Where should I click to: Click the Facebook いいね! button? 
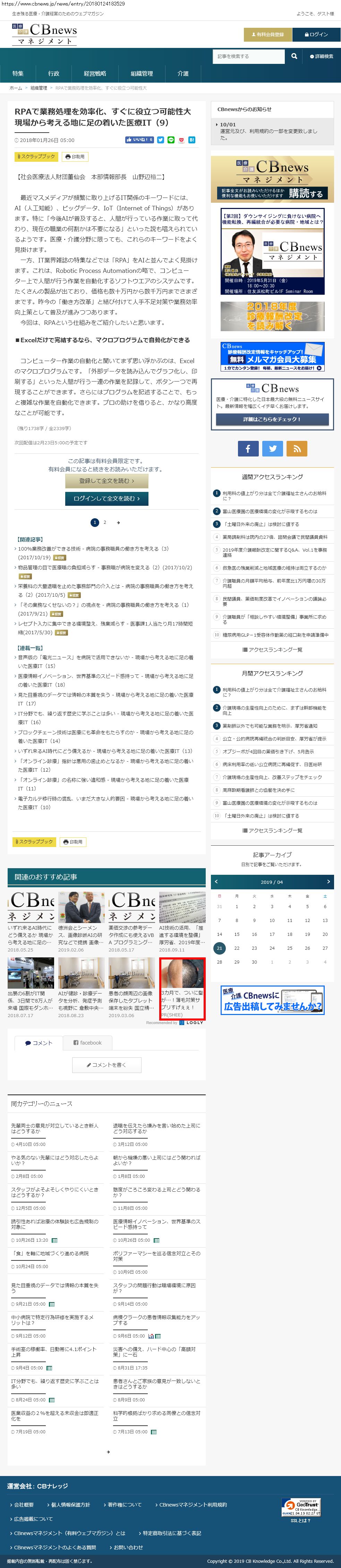tap(140, 140)
